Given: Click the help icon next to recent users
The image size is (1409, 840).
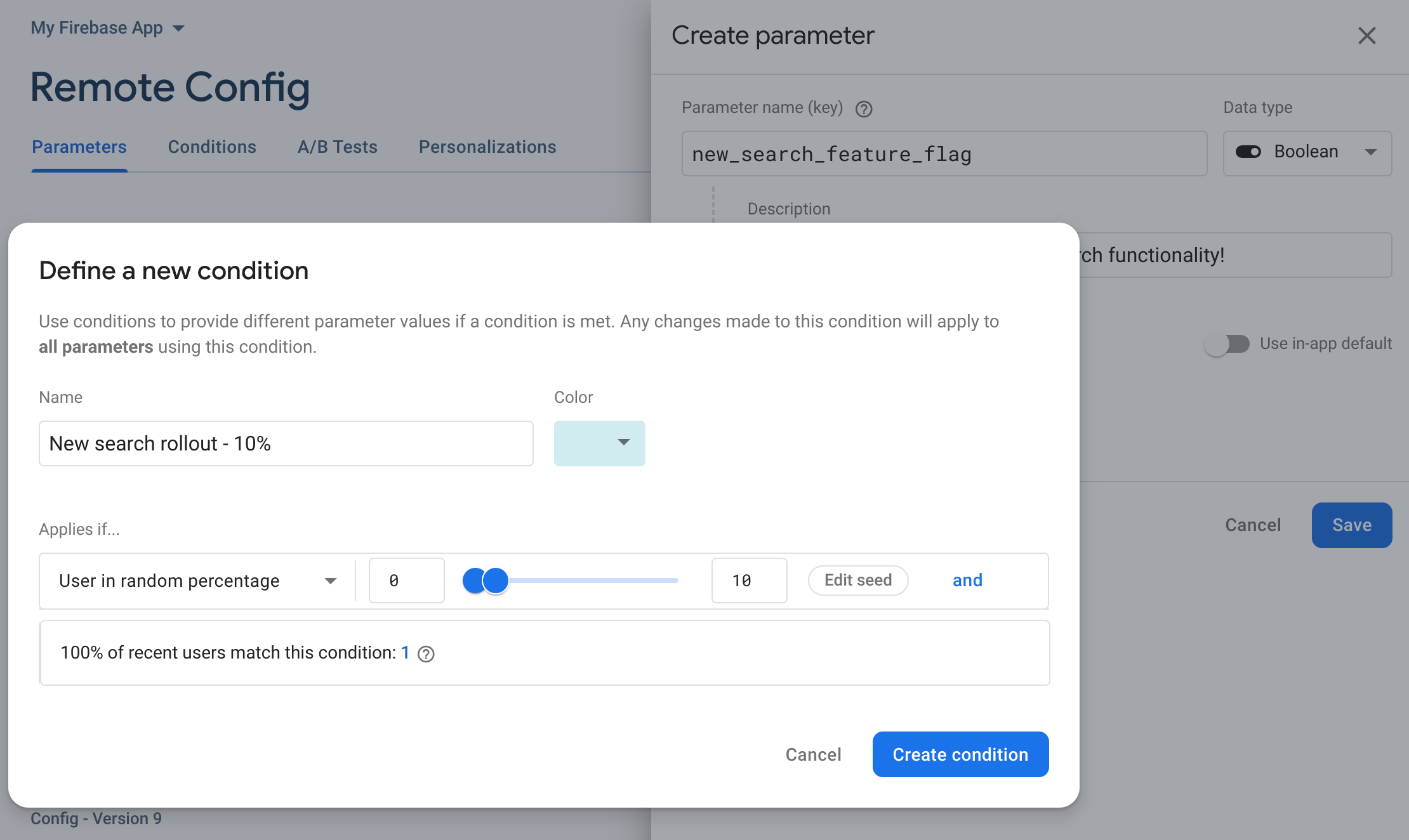Looking at the screenshot, I should pyautogui.click(x=424, y=653).
